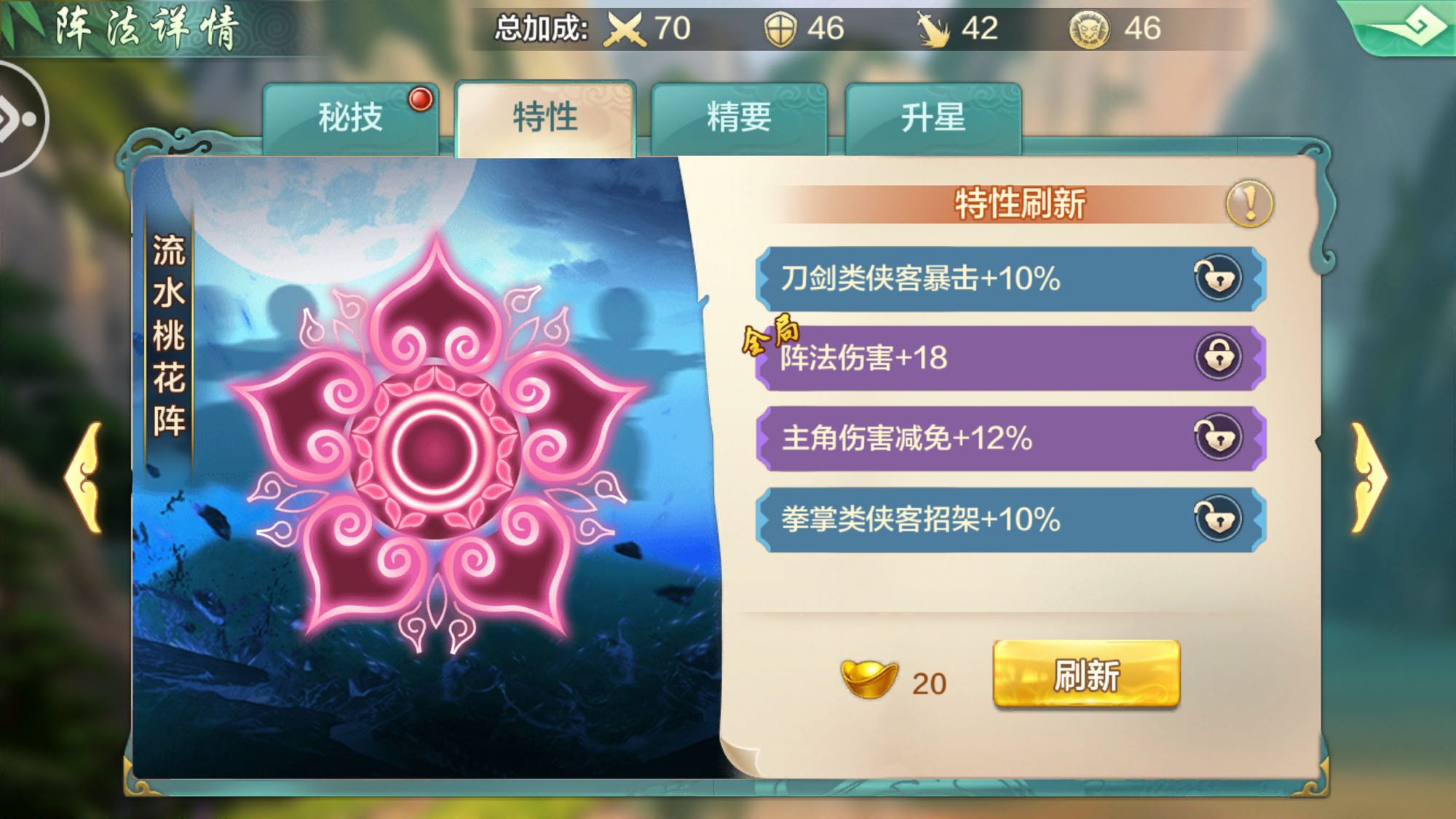Open the 升星 tab
The image size is (1456, 819).
click(933, 119)
